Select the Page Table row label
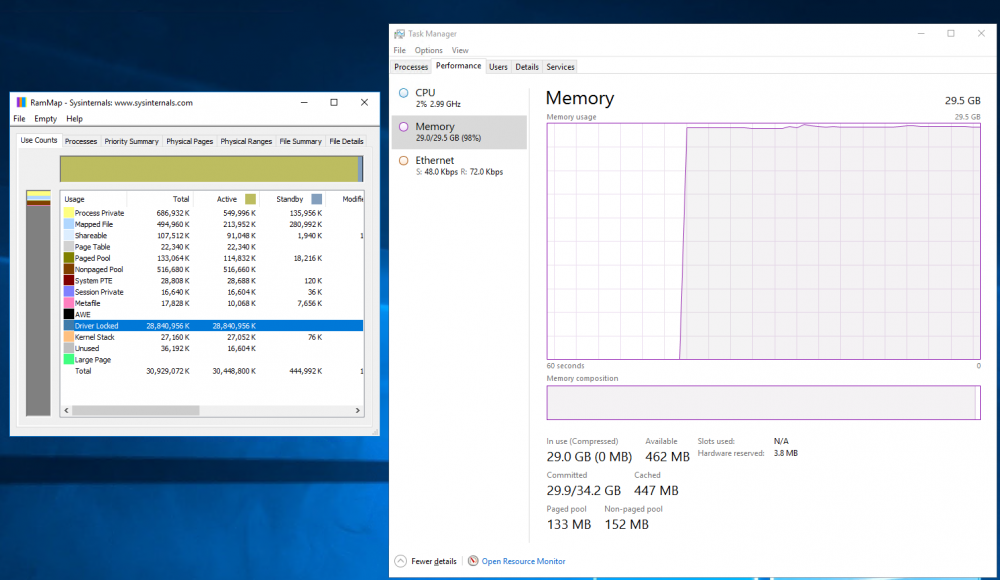The height and width of the screenshot is (580, 1000). [x=92, y=247]
